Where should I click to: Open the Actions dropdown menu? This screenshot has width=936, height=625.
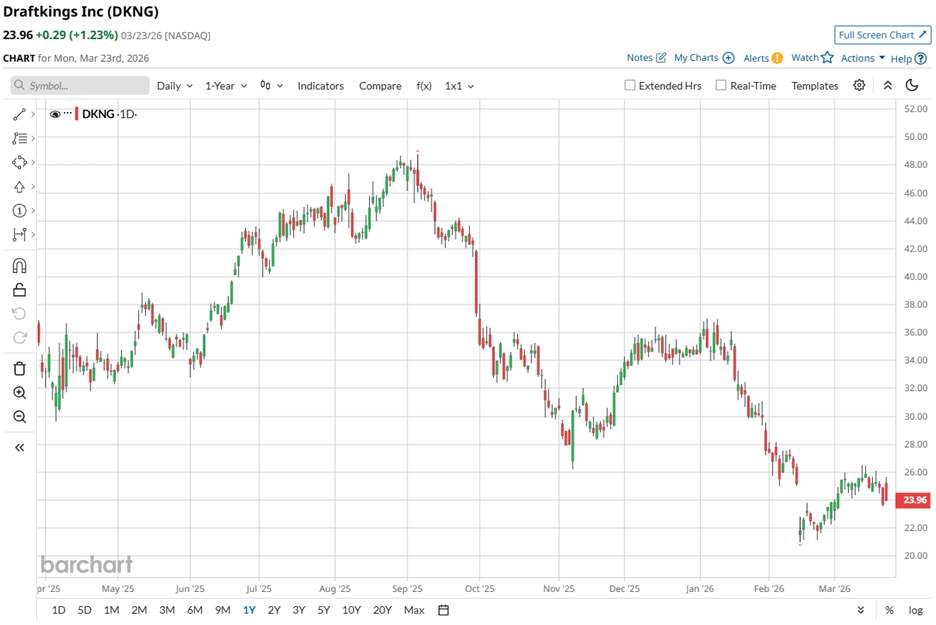(x=862, y=58)
